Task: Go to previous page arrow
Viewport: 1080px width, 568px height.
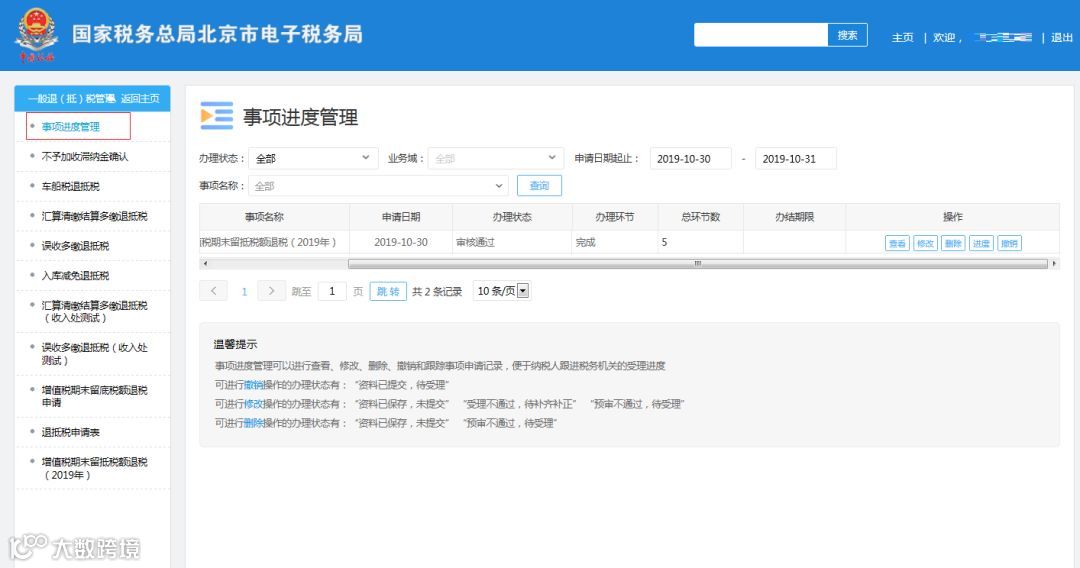Action: pyautogui.click(x=214, y=291)
